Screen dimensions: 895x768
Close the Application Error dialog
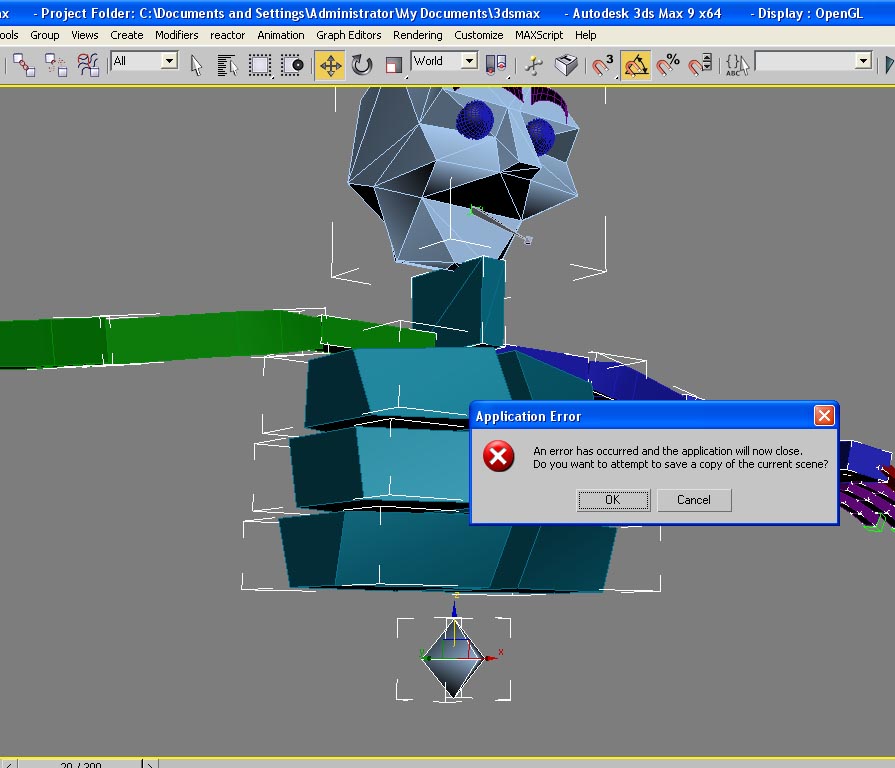tap(824, 415)
